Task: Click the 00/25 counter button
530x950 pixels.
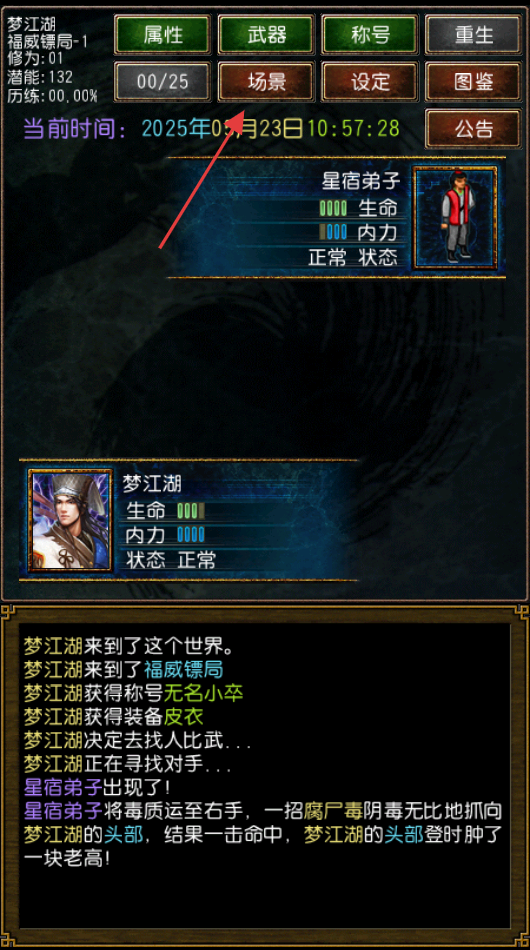Action: pos(163,81)
